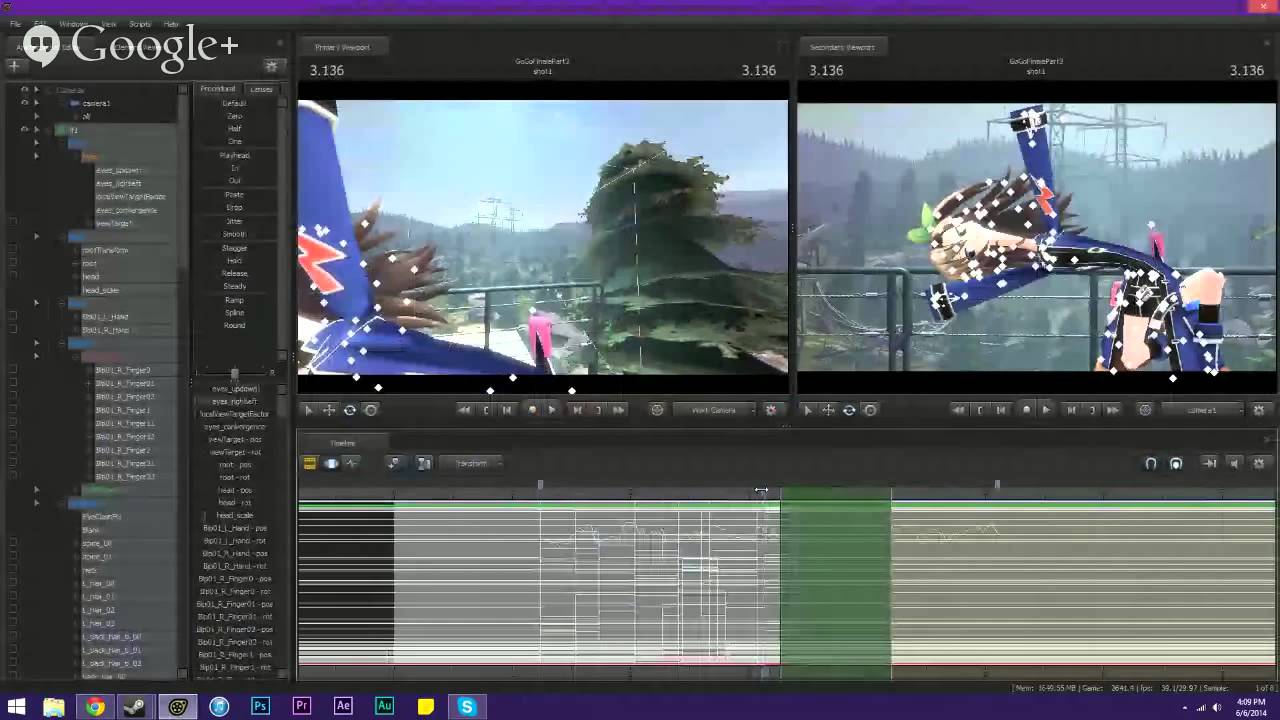The width and height of the screenshot is (1280, 720).
Task: Select the arrow selection tool in primary viewport
Action: pos(308,410)
